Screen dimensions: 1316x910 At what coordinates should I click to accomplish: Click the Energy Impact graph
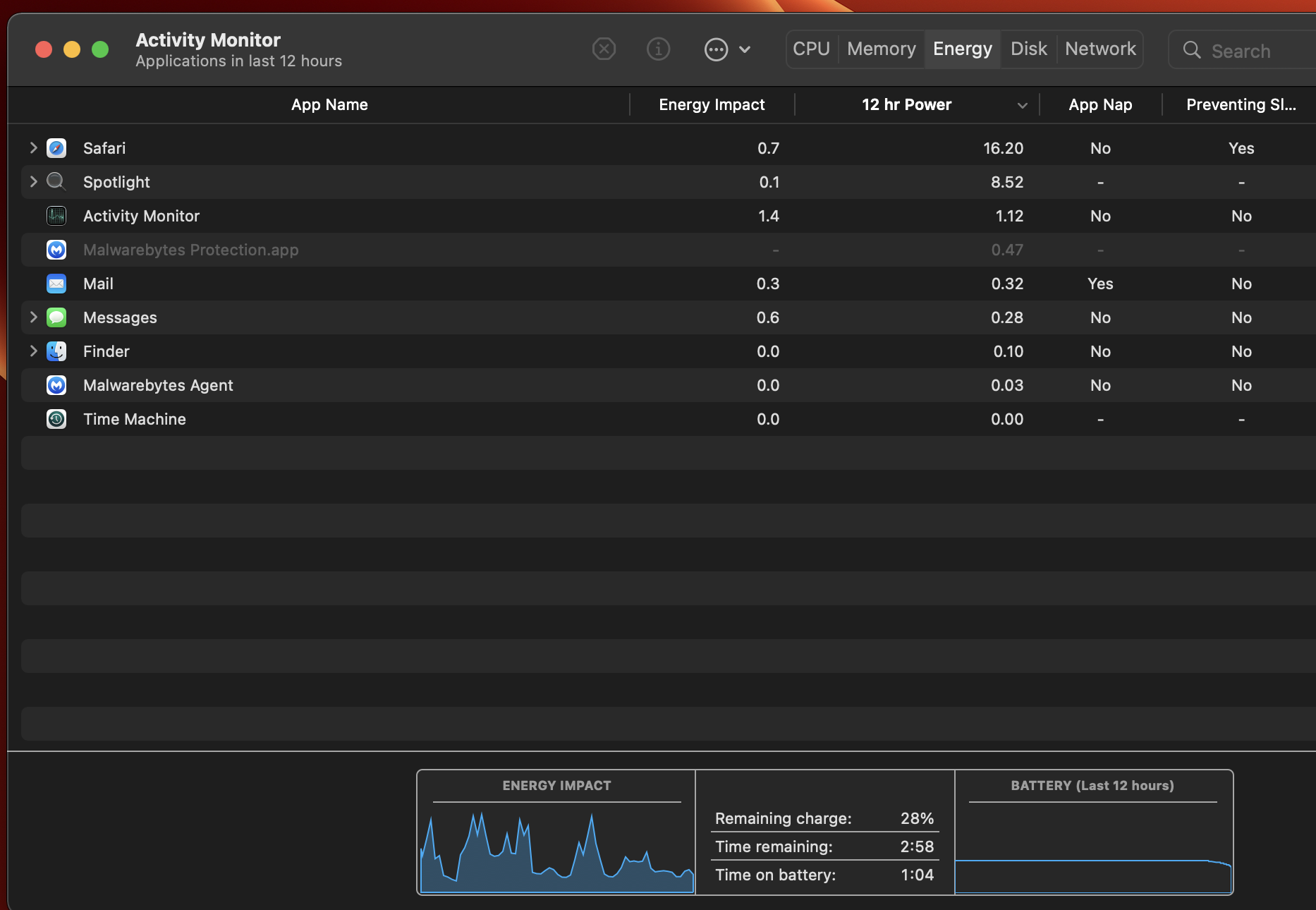tap(556, 851)
